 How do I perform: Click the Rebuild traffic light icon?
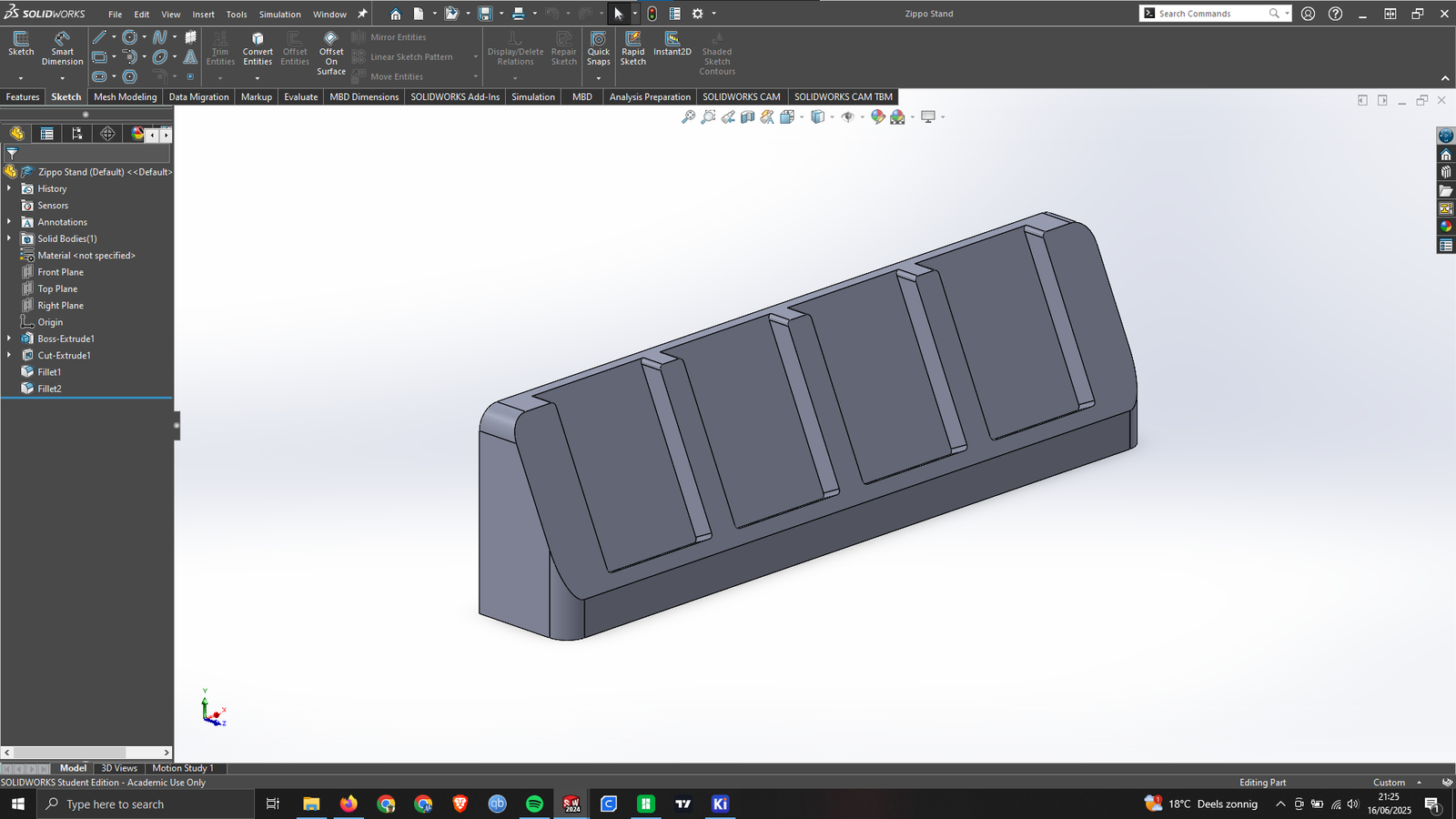[x=652, y=14]
